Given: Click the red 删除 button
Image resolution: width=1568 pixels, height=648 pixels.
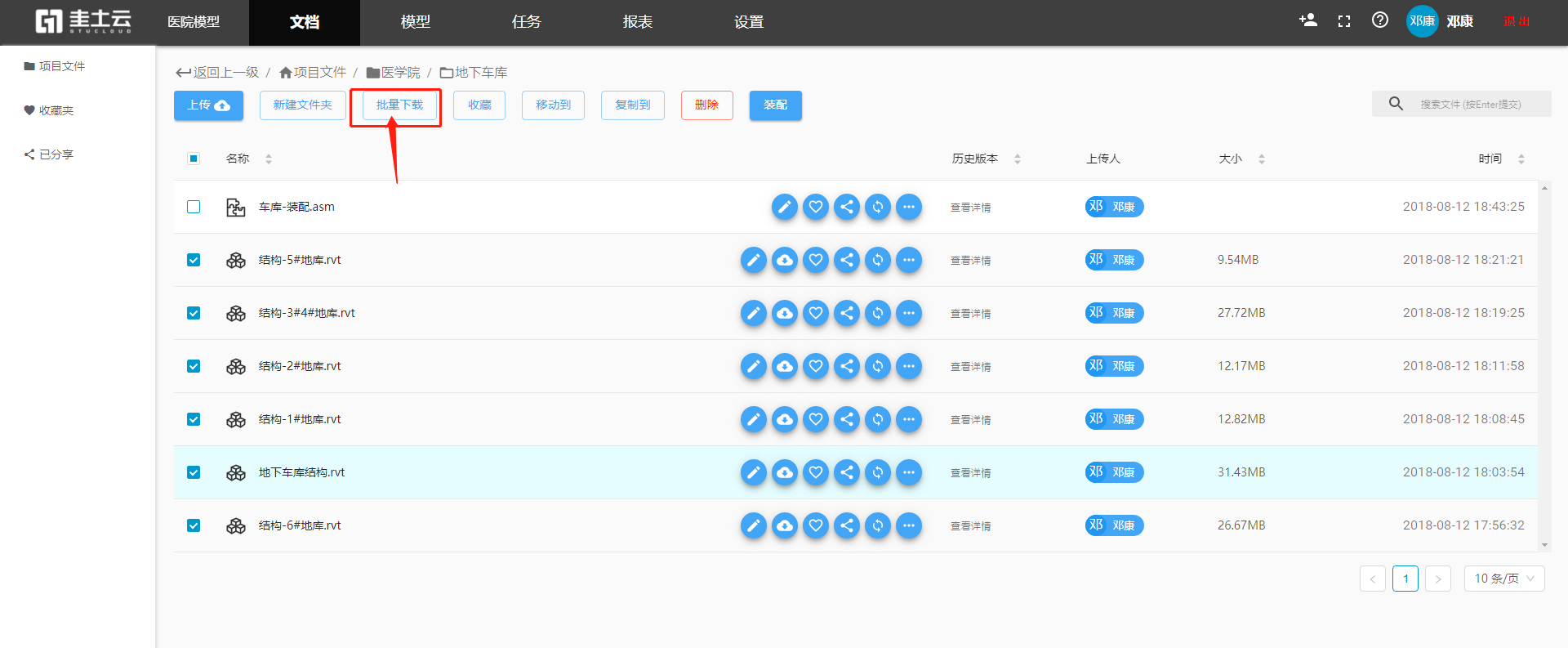Looking at the screenshot, I should (707, 105).
